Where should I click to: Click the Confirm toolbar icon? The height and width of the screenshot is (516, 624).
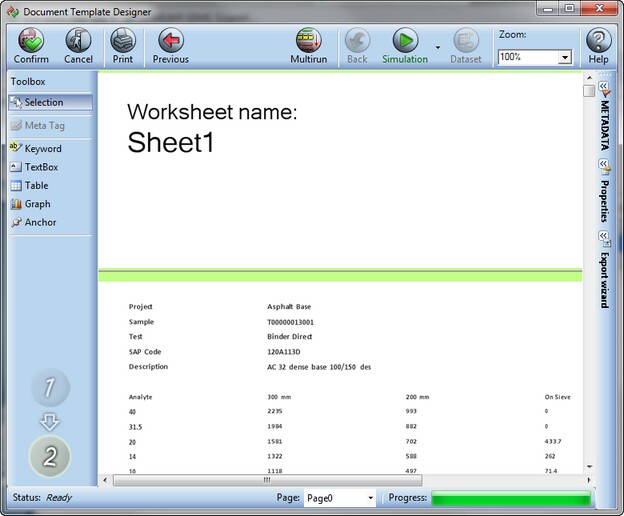[31, 40]
